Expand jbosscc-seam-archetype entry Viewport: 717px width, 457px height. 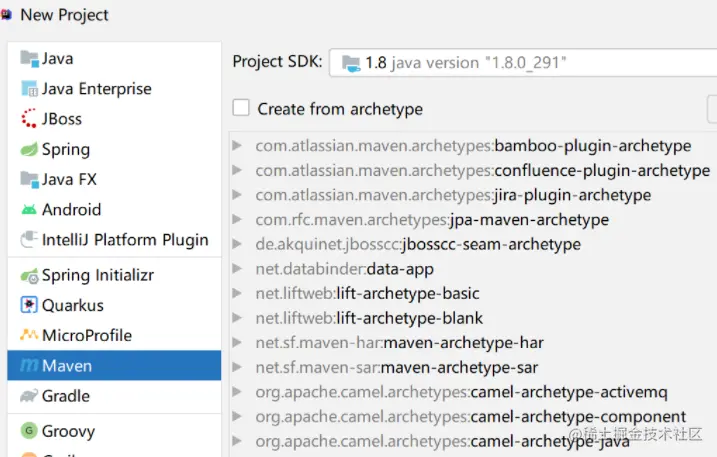coord(237,244)
